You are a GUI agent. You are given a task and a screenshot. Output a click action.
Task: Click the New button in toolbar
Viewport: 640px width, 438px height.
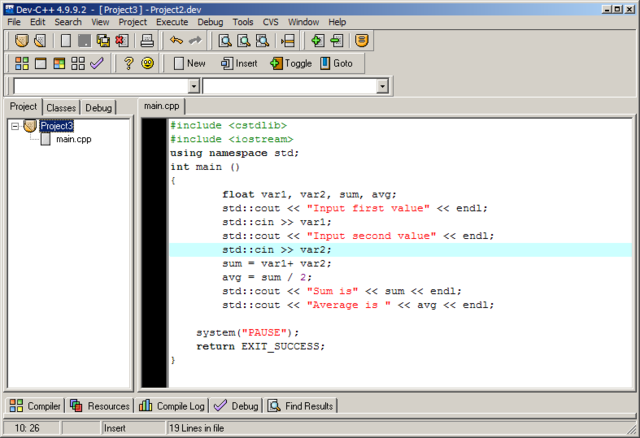(189, 63)
